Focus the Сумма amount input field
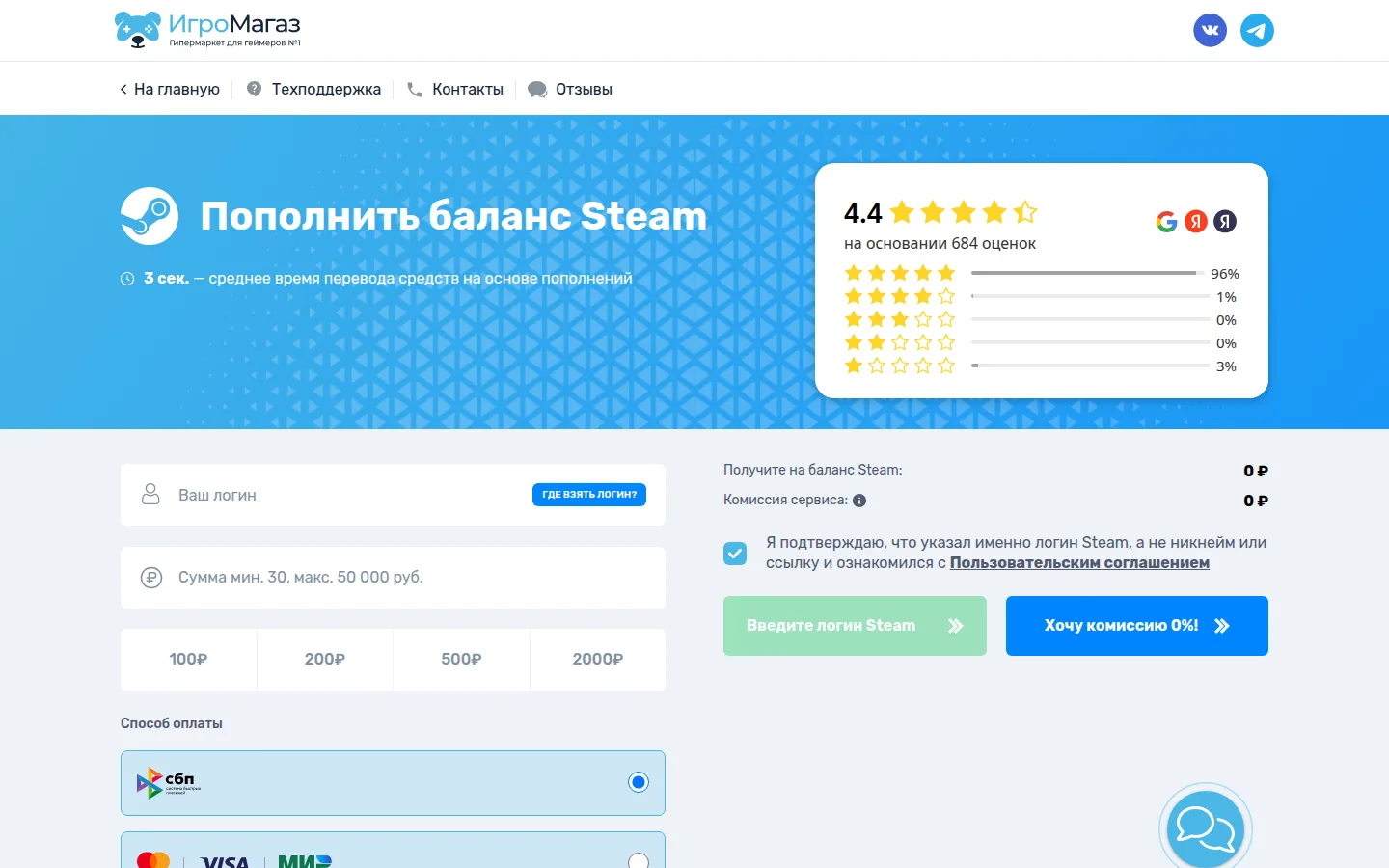1389x868 pixels. coord(393,578)
